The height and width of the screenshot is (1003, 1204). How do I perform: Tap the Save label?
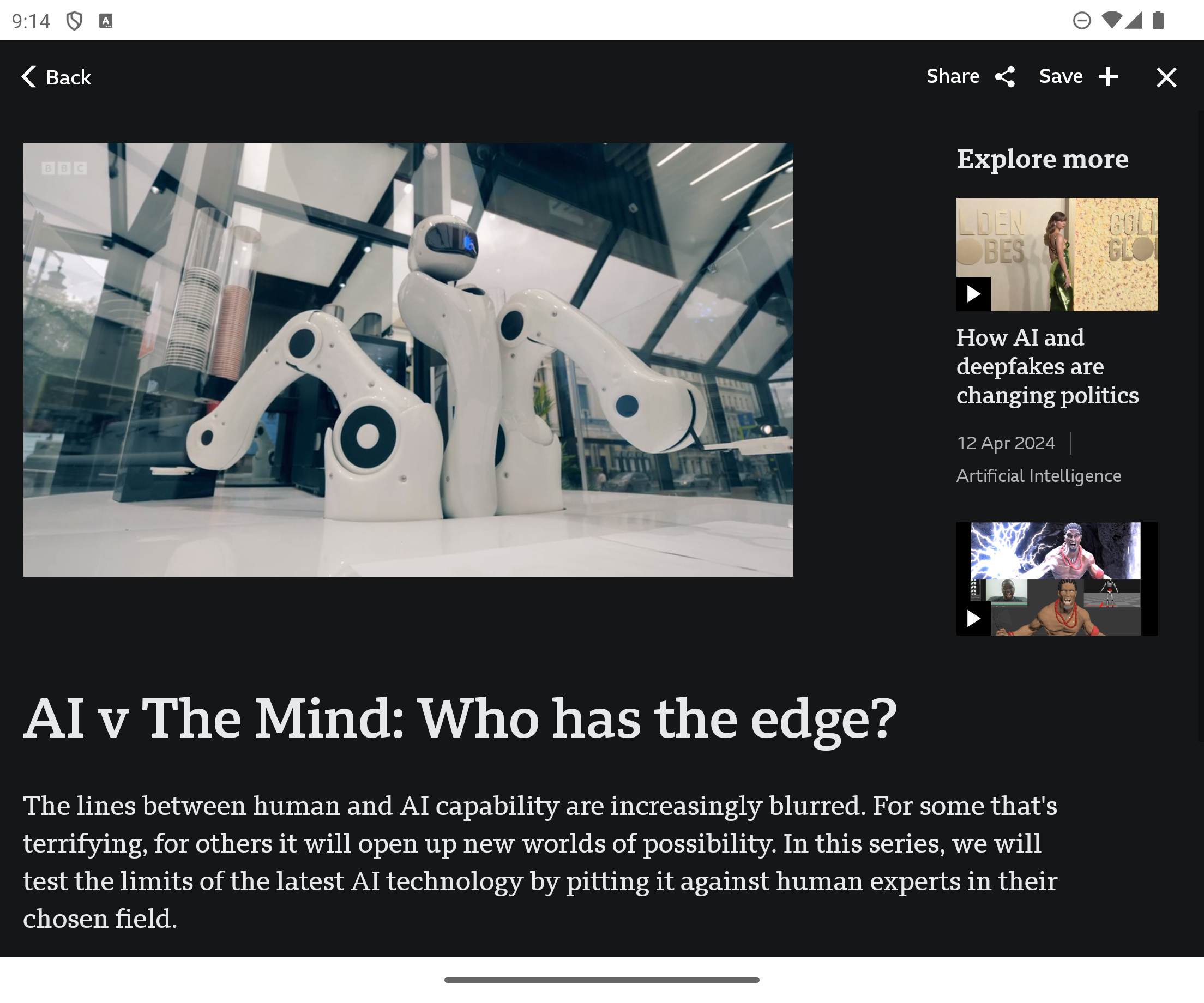(1061, 76)
